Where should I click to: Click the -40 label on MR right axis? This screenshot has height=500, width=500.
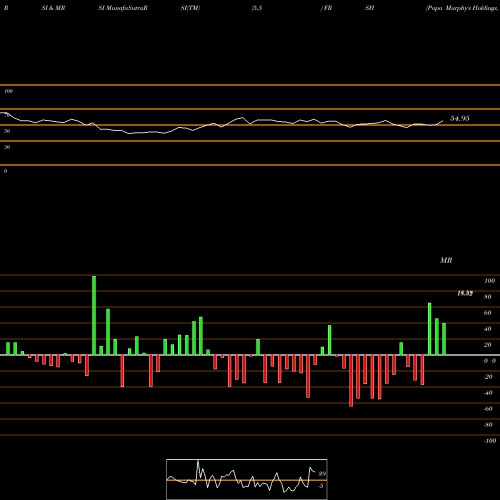coord(488,393)
